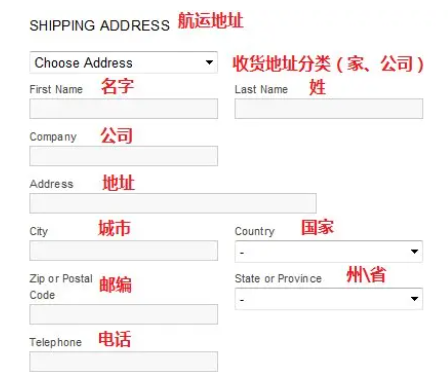Click the red 航运地址 annotation text
The image size is (448, 388).
[x=210, y=20]
